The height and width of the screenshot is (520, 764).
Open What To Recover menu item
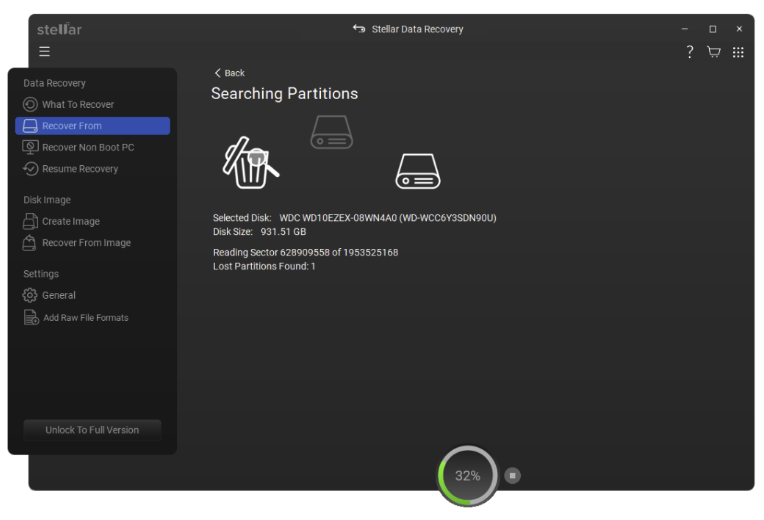(78, 104)
